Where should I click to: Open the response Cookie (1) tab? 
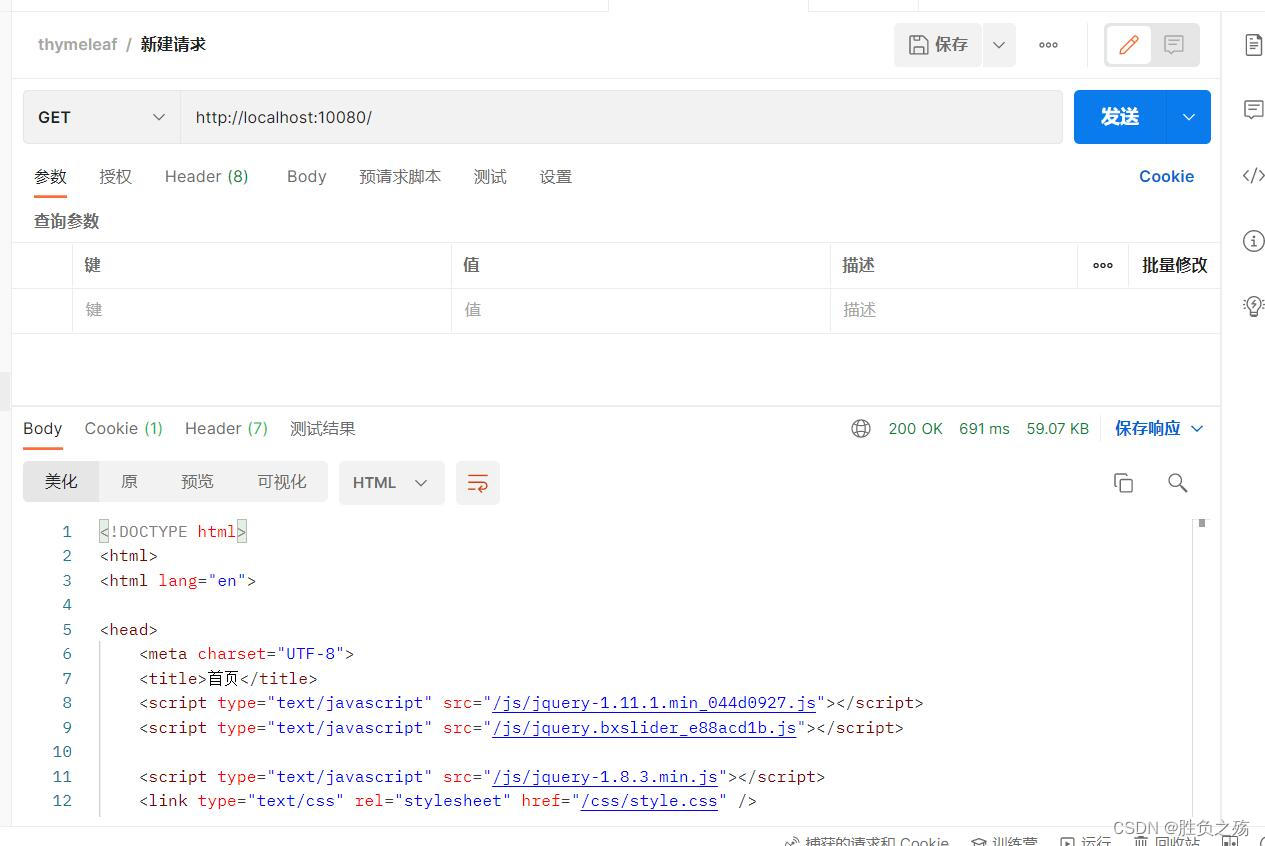click(x=124, y=429)
